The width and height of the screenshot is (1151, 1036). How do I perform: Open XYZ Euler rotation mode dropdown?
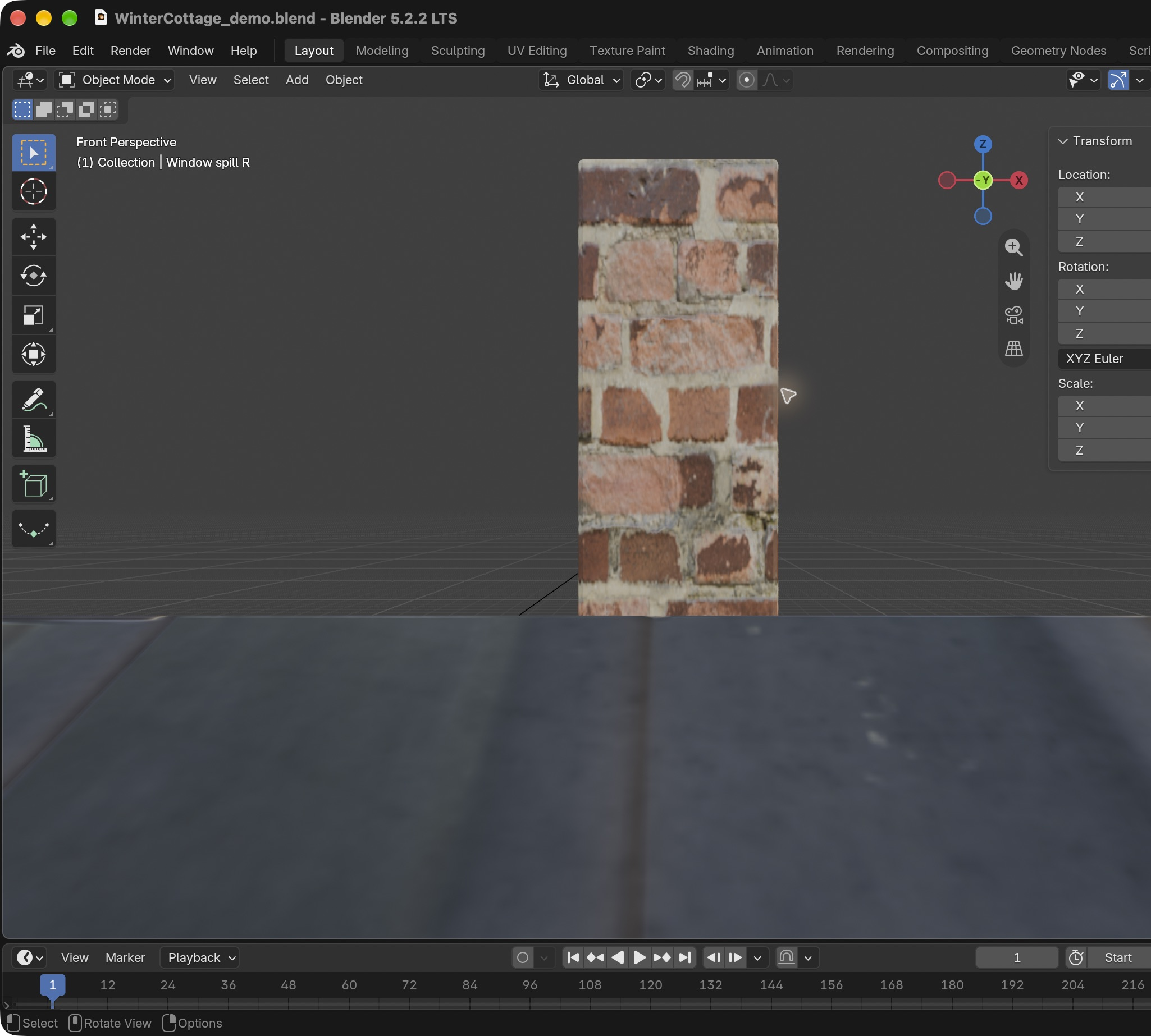tap(1104, 359)
